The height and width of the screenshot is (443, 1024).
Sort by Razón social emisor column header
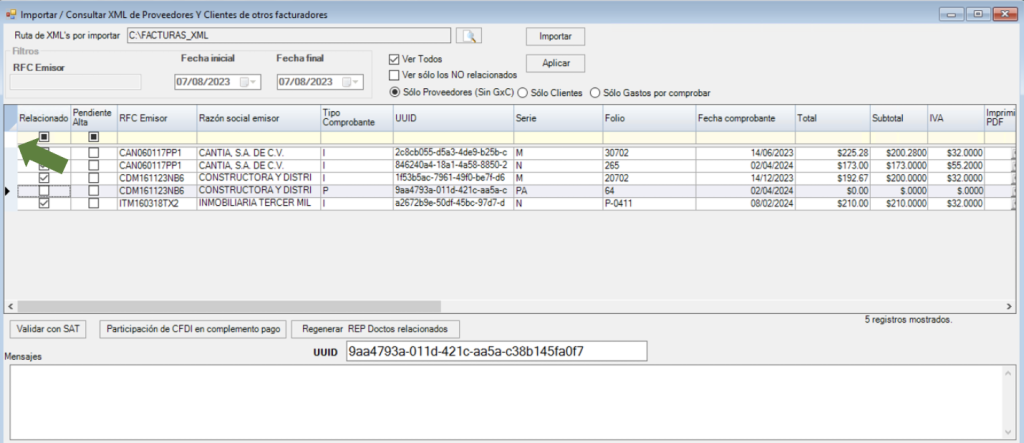259,118
